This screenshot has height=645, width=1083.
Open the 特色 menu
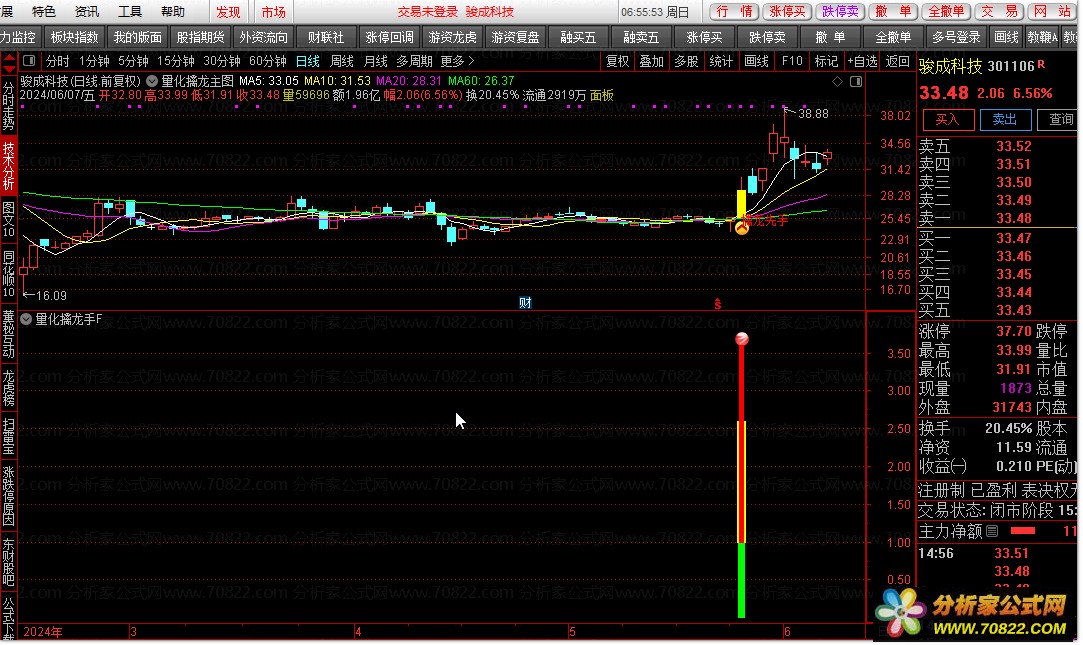tap(44, 12)
